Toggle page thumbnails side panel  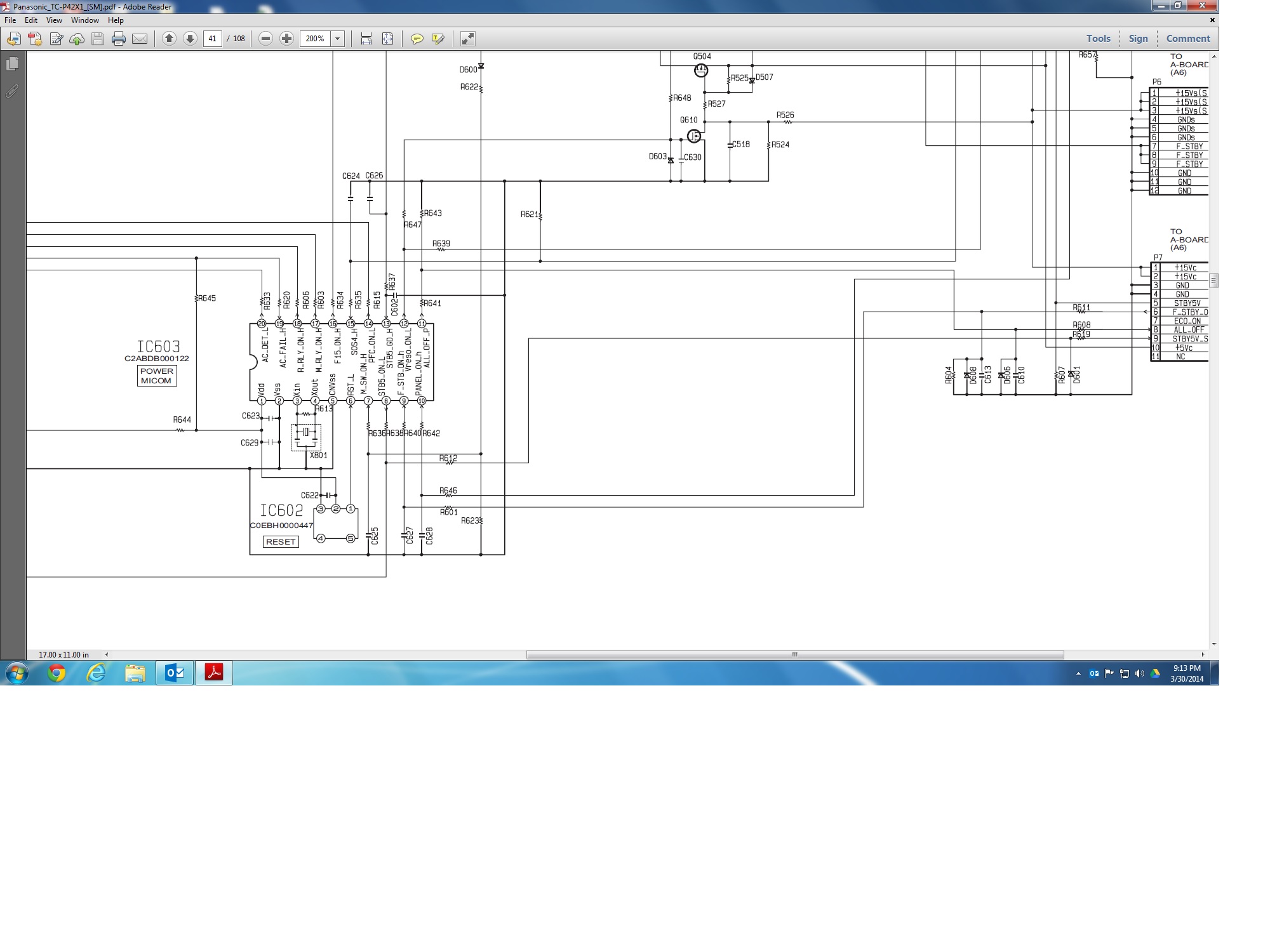coord(12,64)
